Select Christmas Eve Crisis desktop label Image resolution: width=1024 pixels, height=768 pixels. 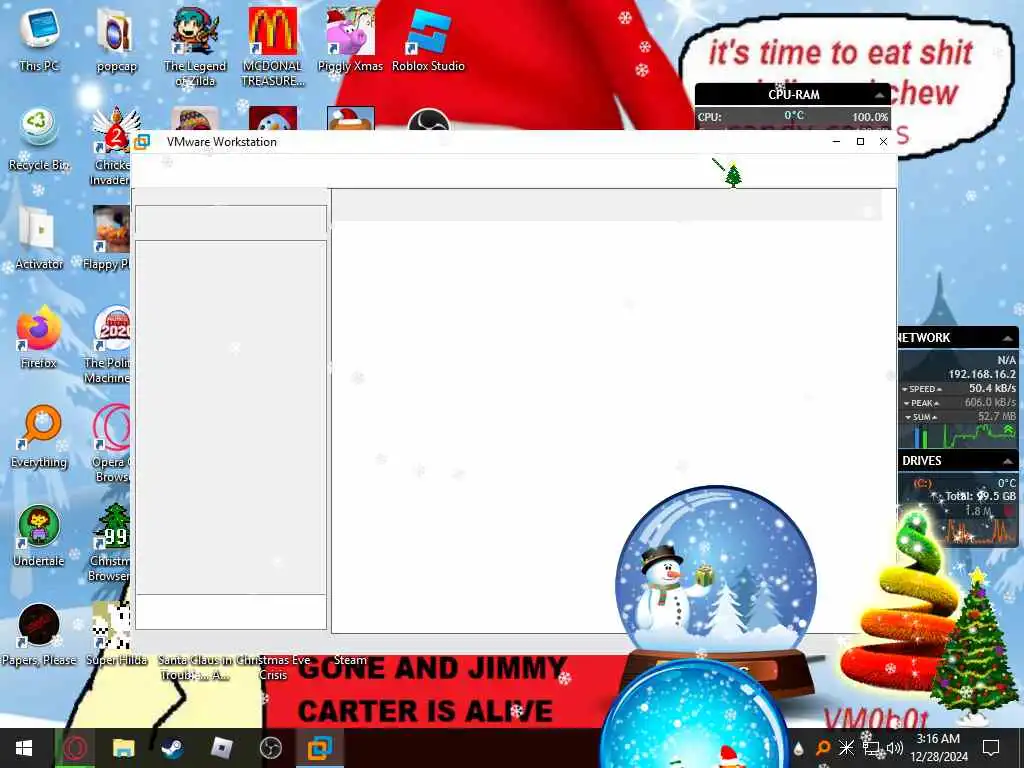click(273, 667)
